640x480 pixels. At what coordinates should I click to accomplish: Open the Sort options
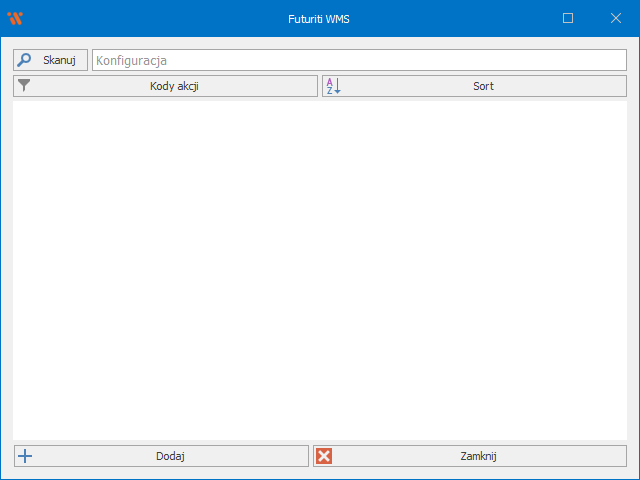coord(483,86)
